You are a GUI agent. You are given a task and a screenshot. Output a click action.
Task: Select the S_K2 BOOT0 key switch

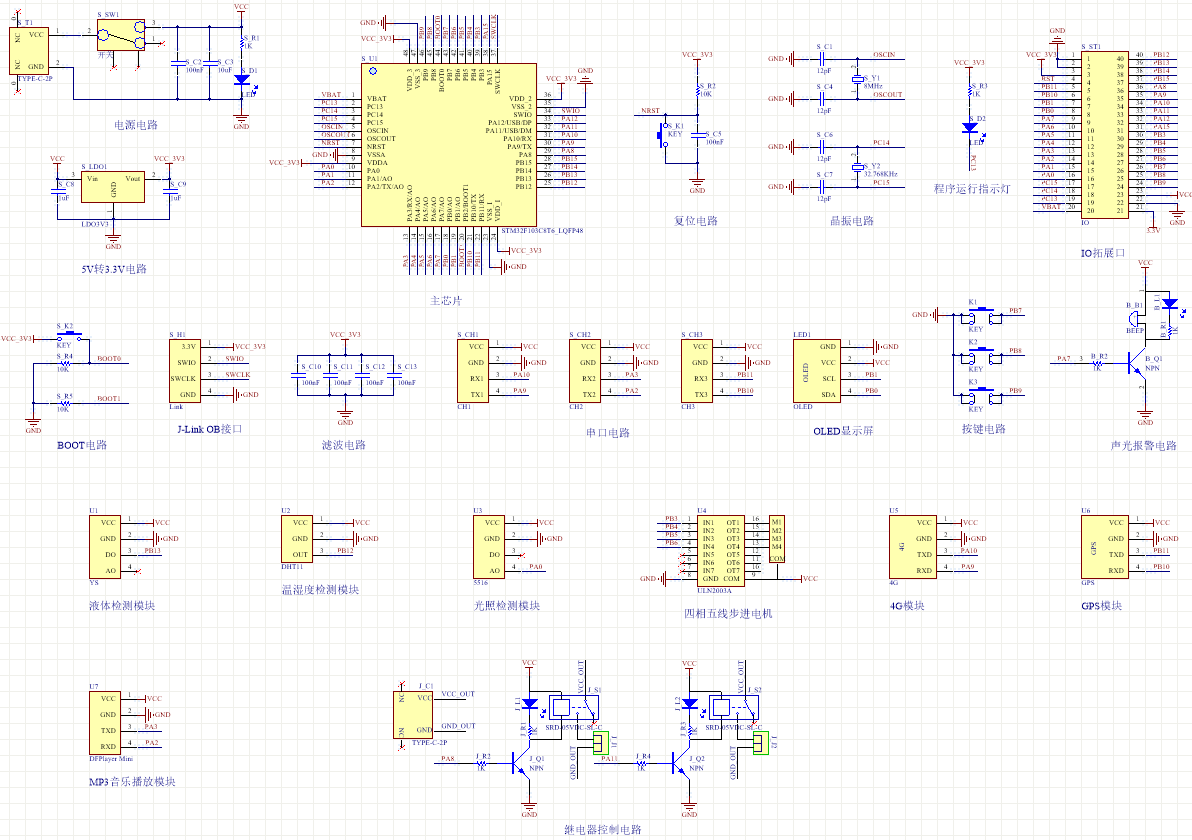(x=69, y=337)
